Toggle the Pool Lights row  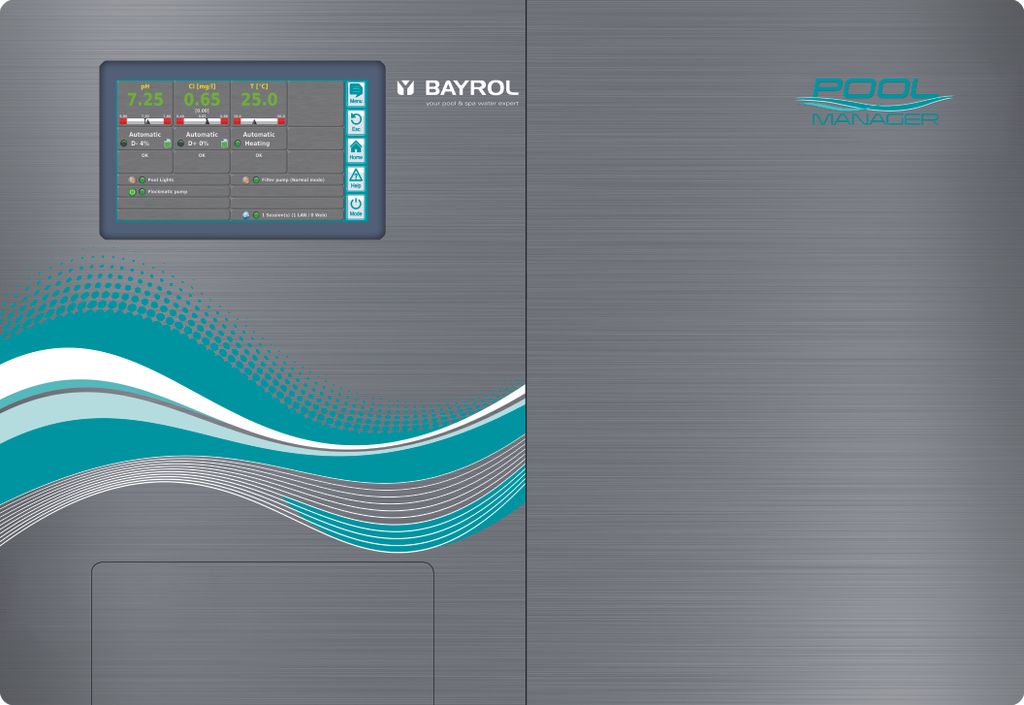[174, 180]
